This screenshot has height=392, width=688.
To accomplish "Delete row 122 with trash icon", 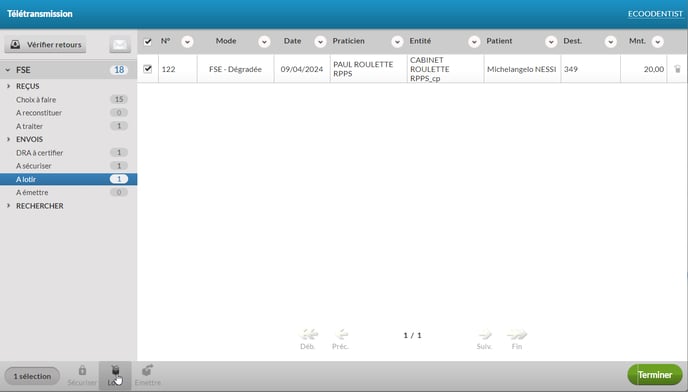I will click(x=677, y=69).
